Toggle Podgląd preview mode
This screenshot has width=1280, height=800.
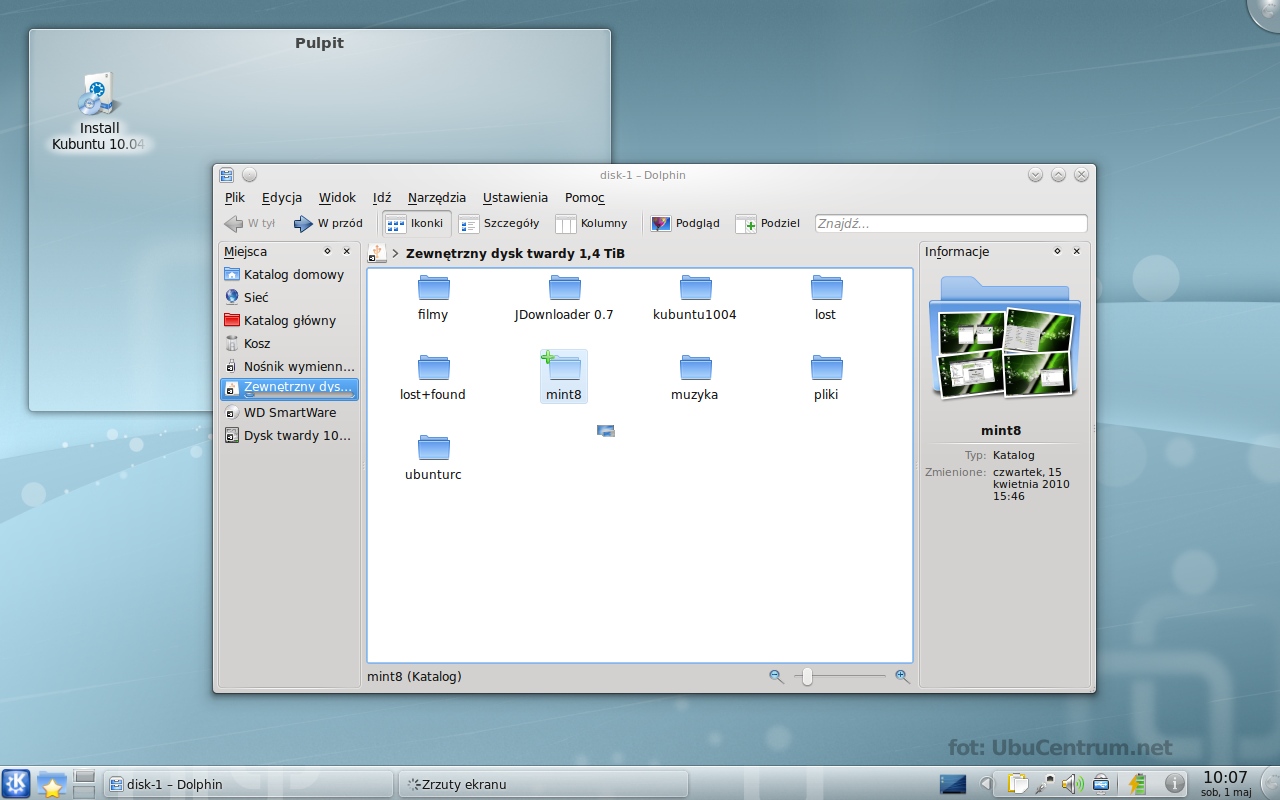685,223
